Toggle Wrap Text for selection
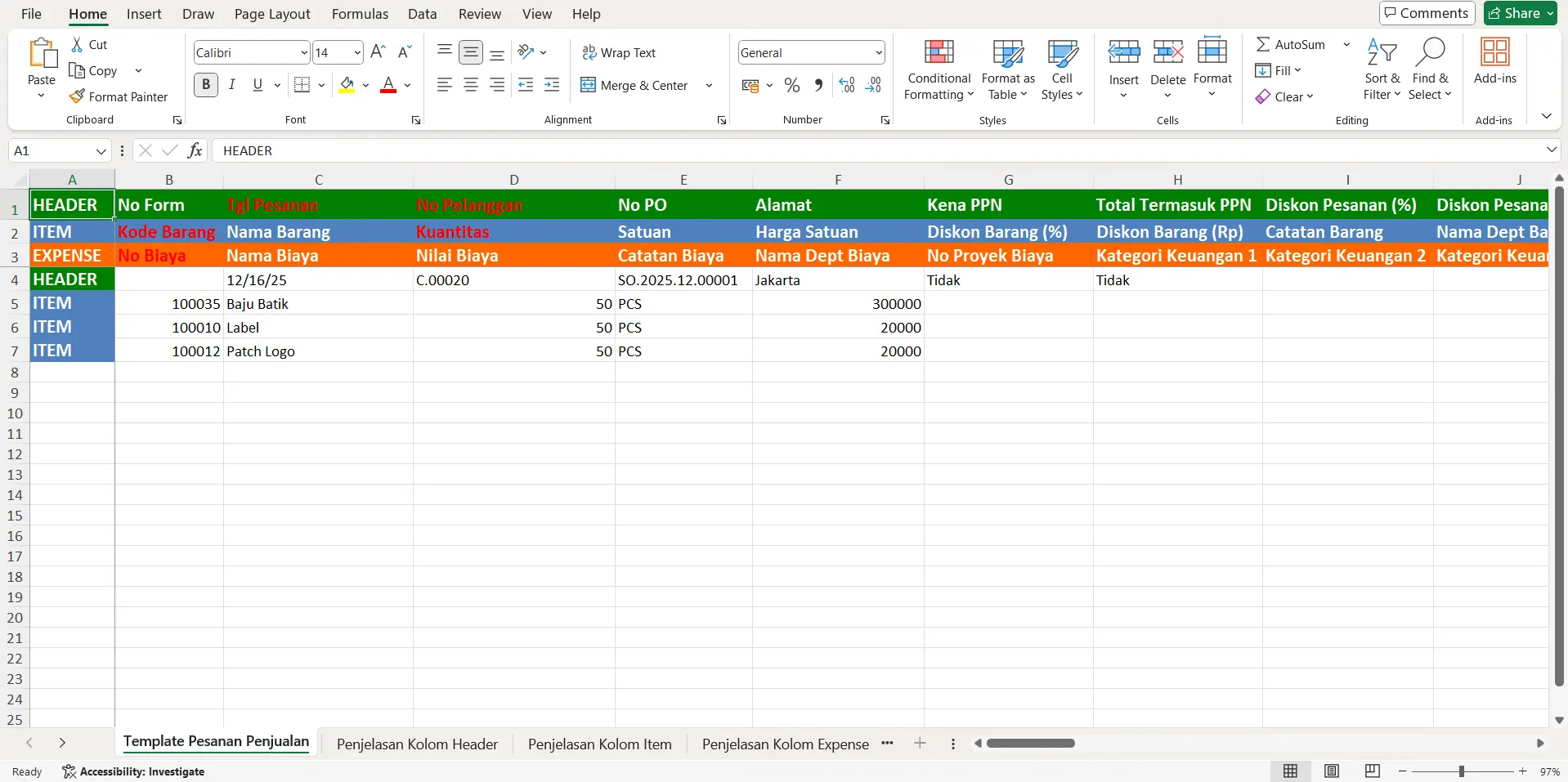The height and width of the screenshot is (782, 1568). click(x=619, y=51)
